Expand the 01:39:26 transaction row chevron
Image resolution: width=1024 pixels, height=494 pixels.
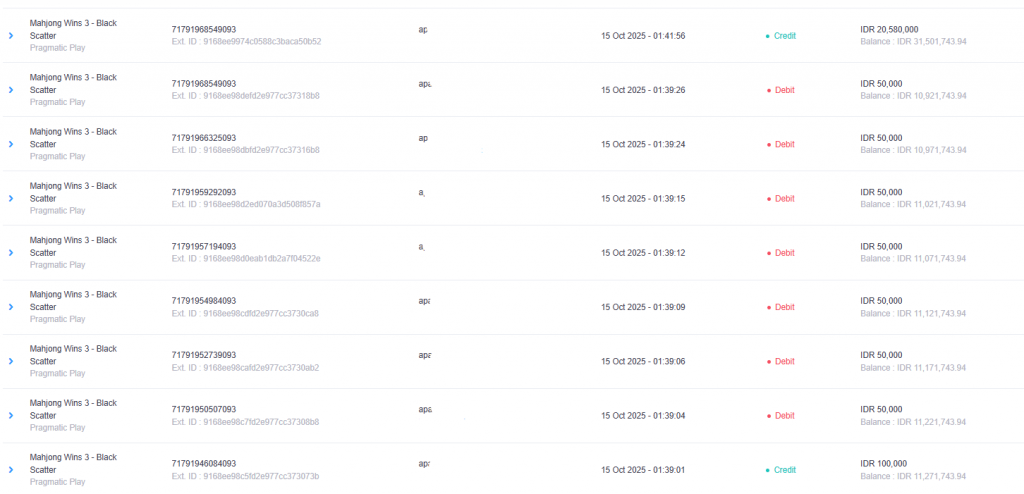[11, 90]
